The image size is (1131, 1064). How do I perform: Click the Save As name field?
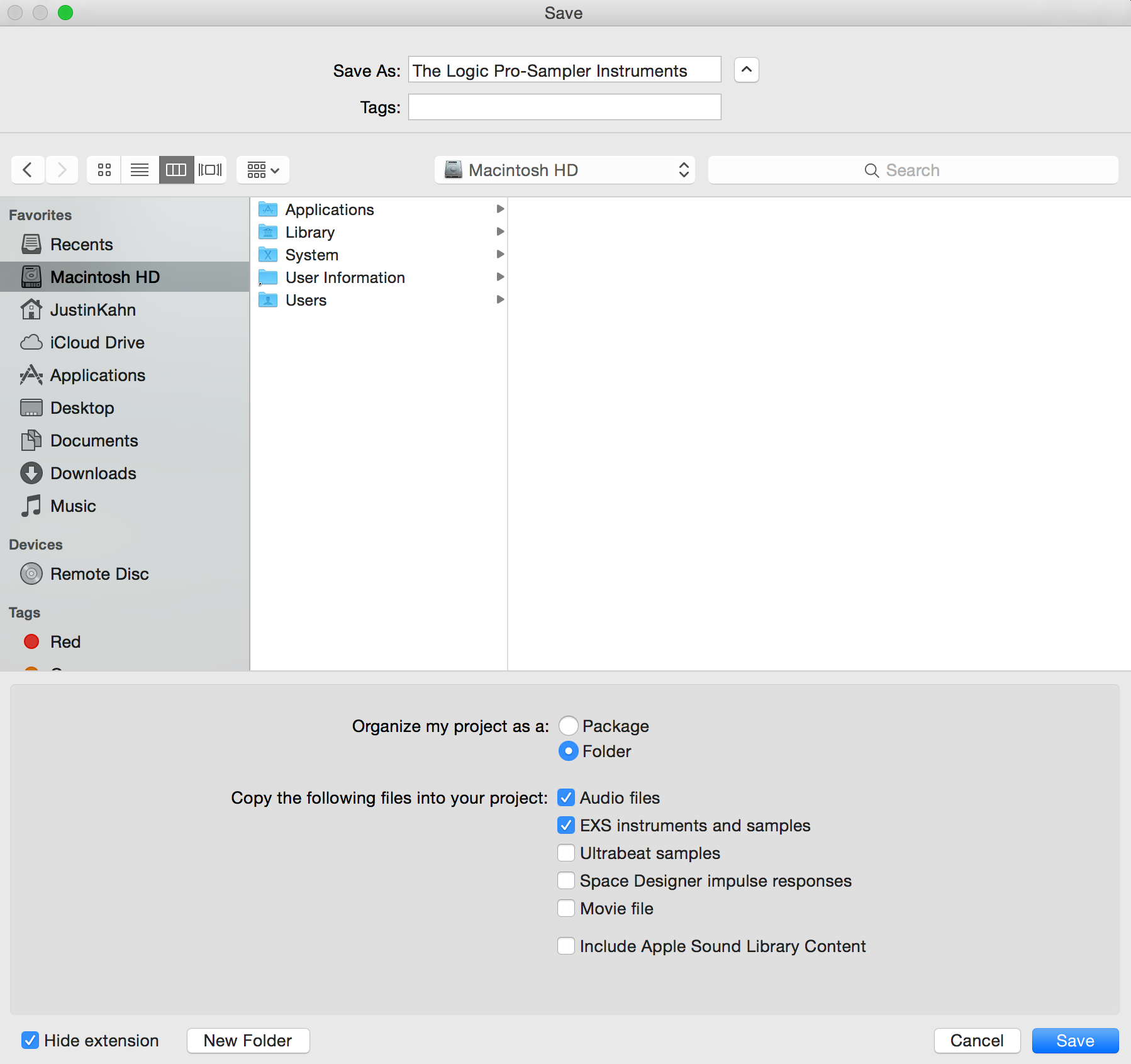(565, 70)
